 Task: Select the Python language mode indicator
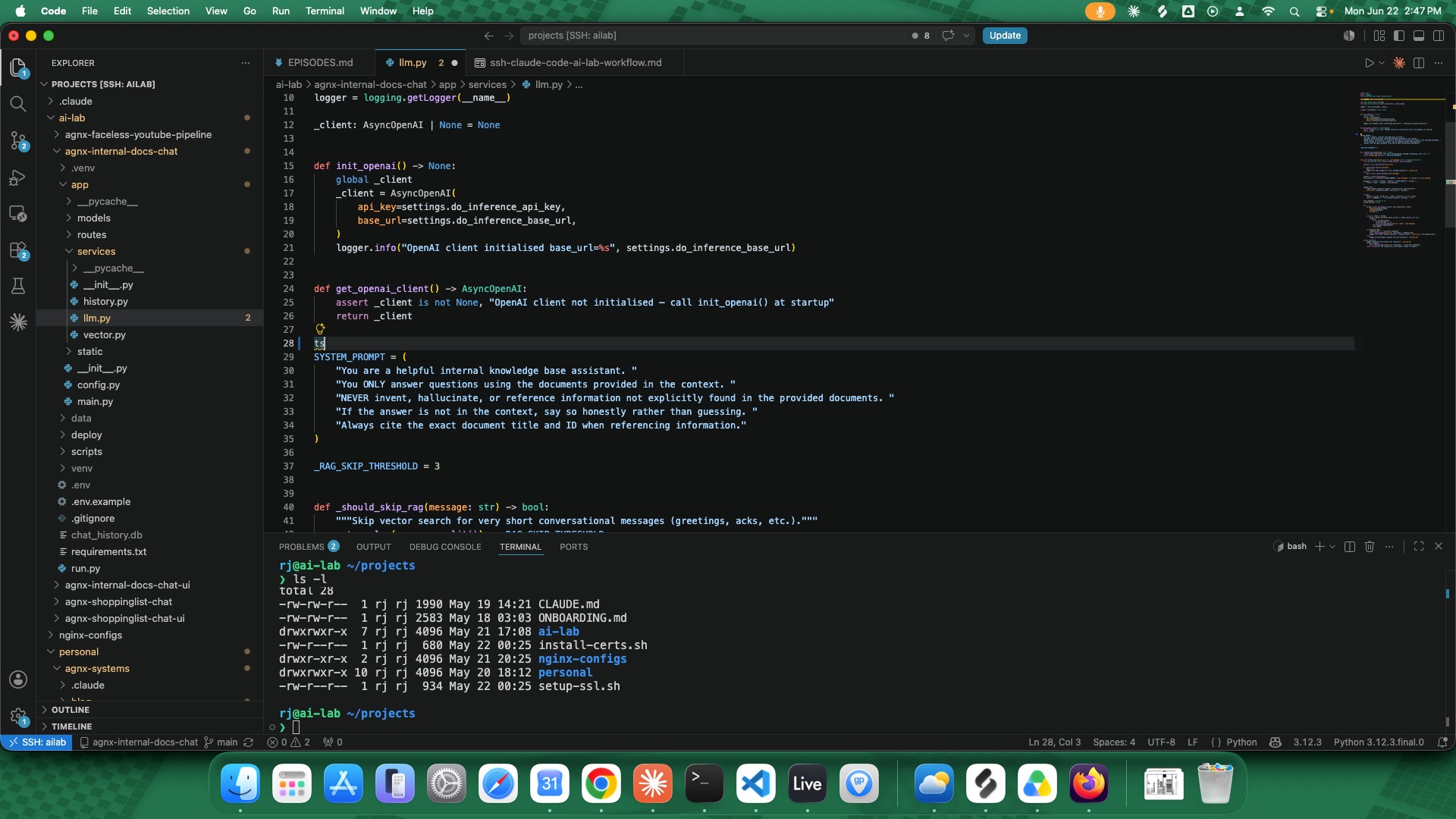1241,742
